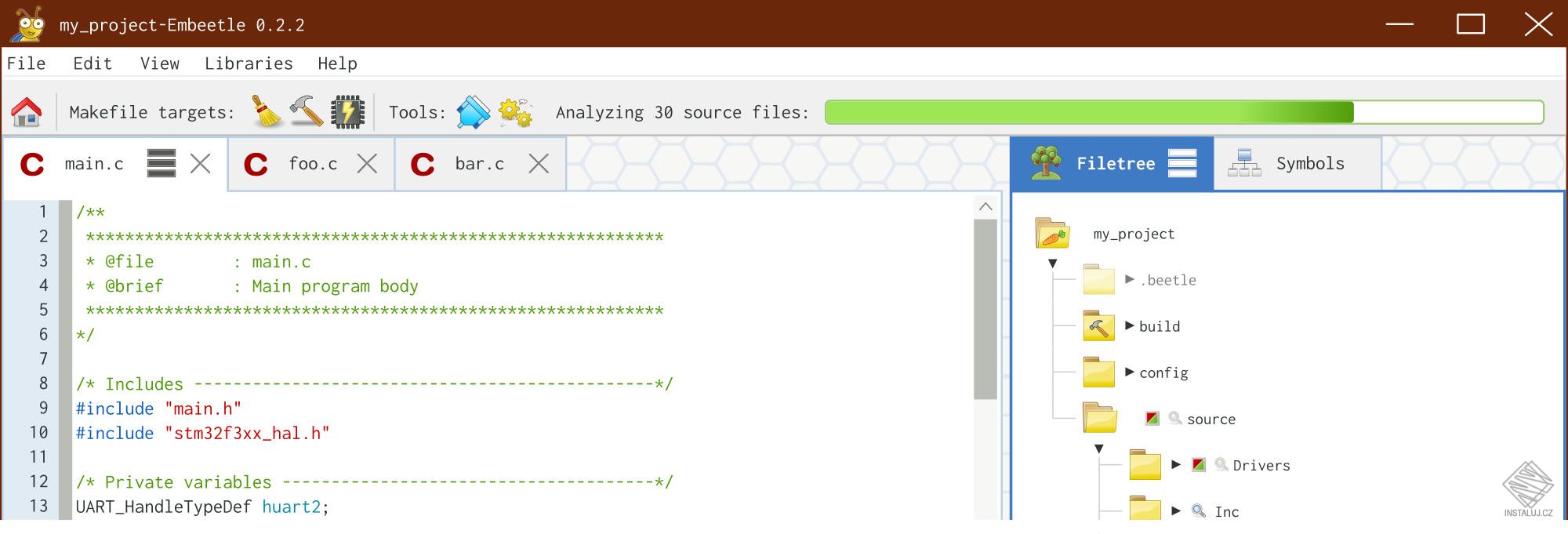Click the Filetree tree icon
Viewport: 1568px width, 534px height.
[x=1046, y=163]
